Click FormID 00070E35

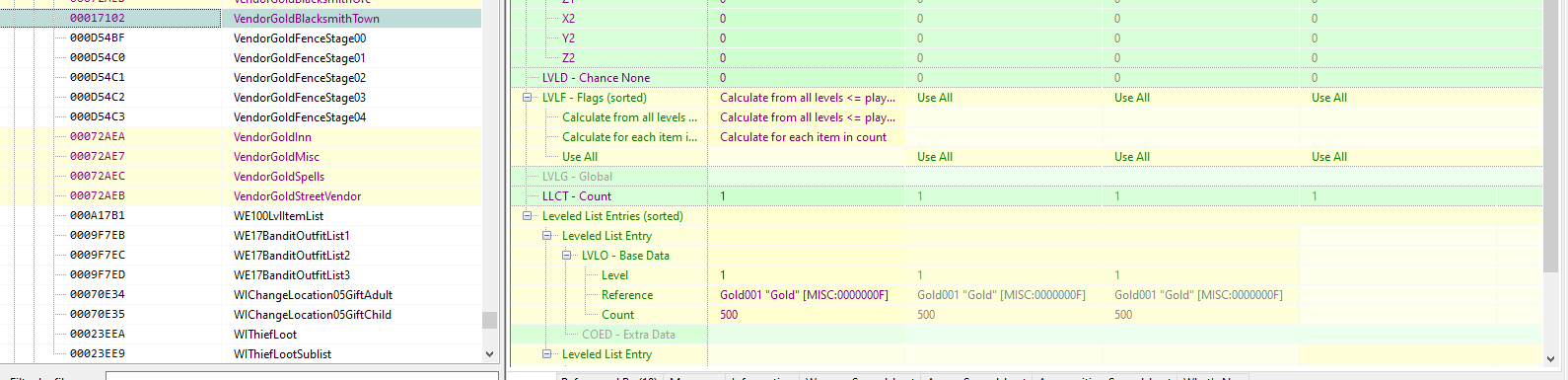98,314
